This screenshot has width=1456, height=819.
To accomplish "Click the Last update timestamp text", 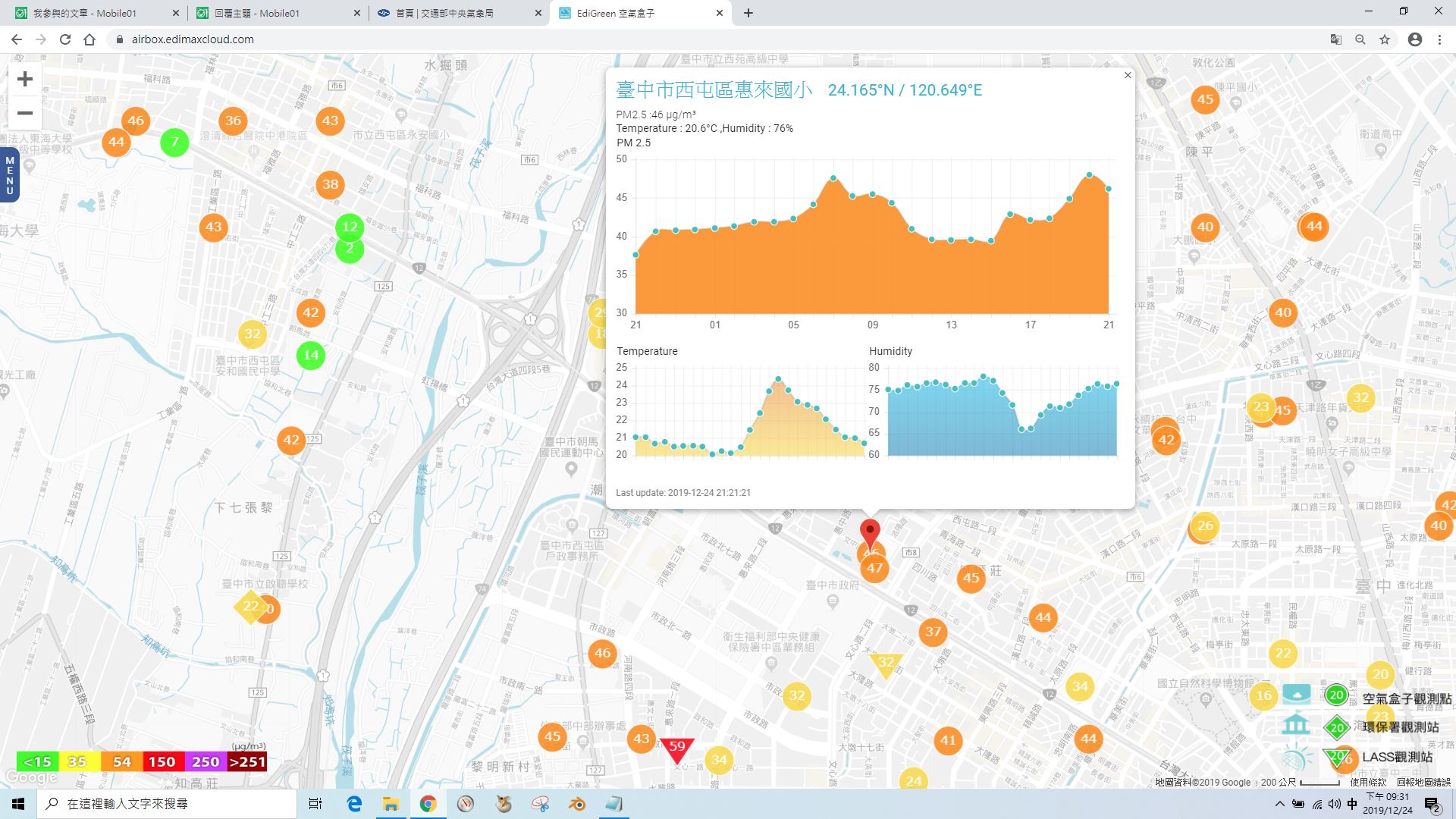I will [x=683, y=493].
